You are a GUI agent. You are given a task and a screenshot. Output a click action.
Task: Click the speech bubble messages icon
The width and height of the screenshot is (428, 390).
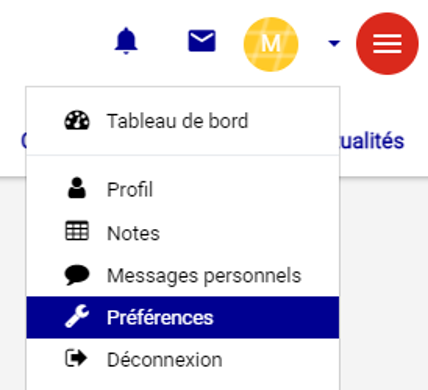pyautogui.click(x=77, y=275)
